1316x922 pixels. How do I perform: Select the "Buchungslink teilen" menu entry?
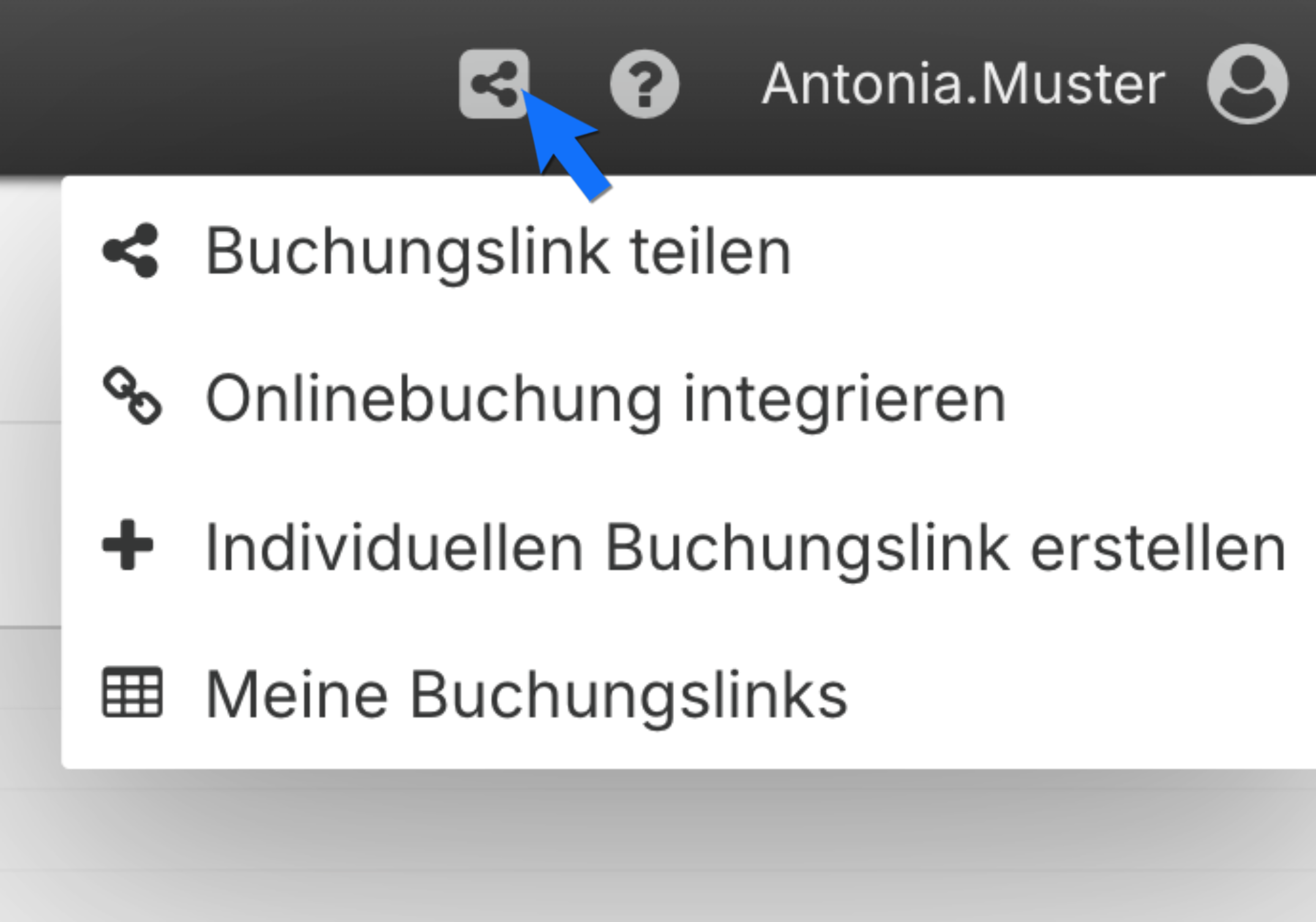tap(498, 252)
